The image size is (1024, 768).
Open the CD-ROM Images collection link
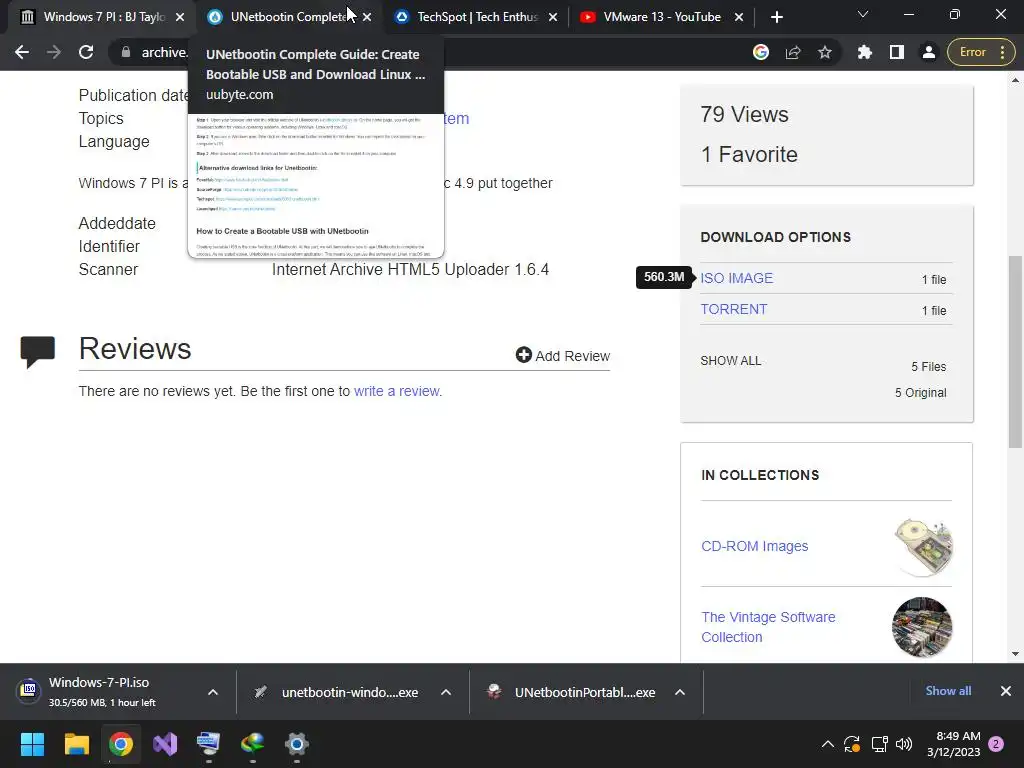click(x=754, y=546)
